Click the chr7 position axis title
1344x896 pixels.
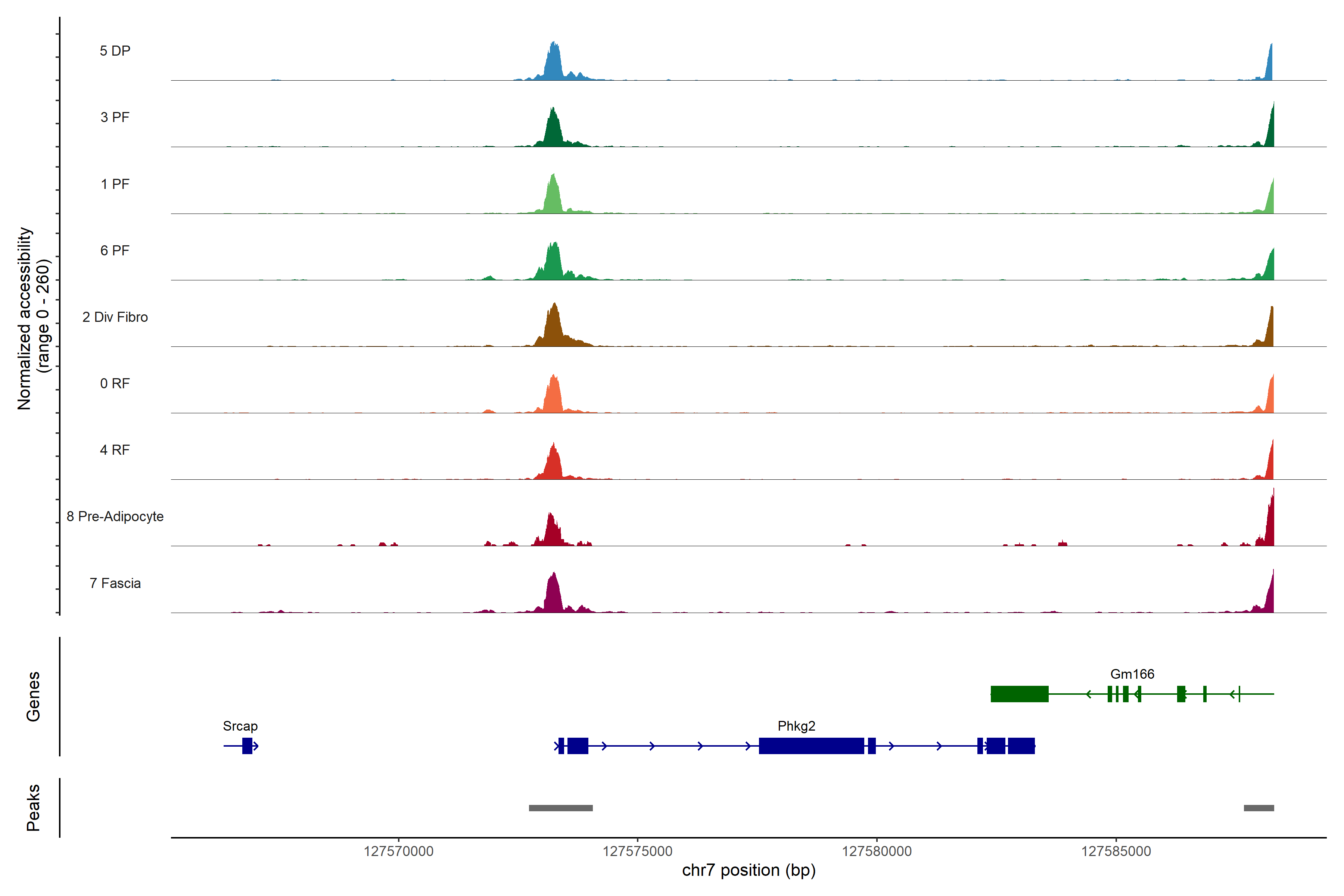(749, 870)
